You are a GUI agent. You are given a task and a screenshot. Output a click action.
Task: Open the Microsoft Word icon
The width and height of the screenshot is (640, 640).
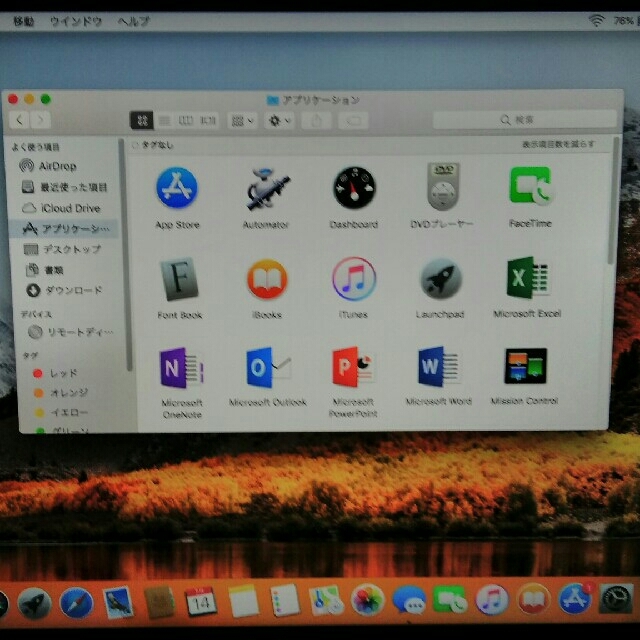[439, 367]
